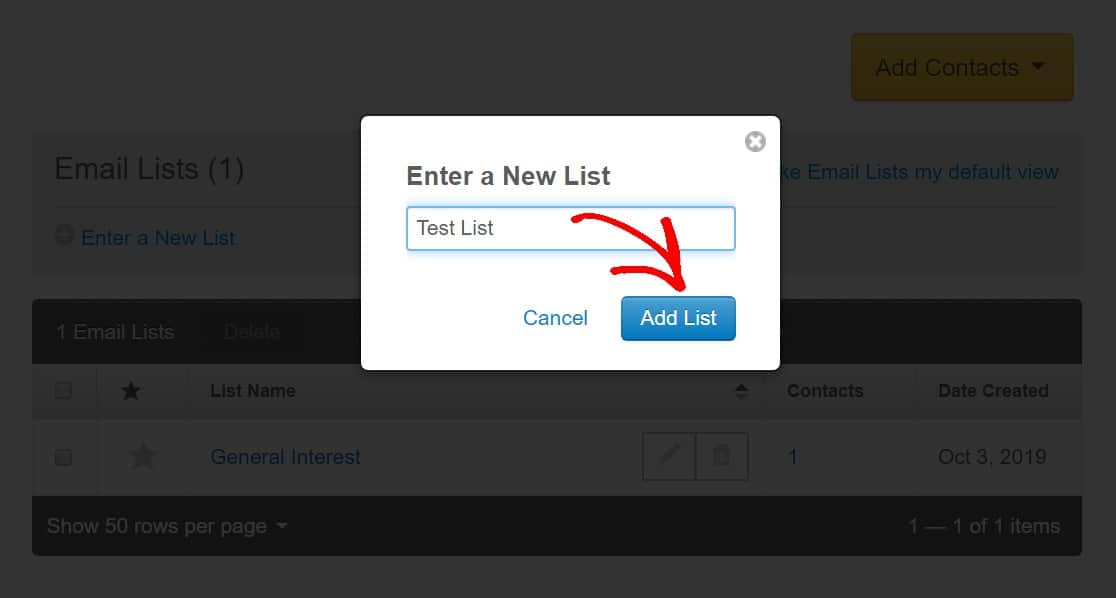Make Email Lists my default view
Viewport: 1116px width, 598px height.
[x=920, y=172]
